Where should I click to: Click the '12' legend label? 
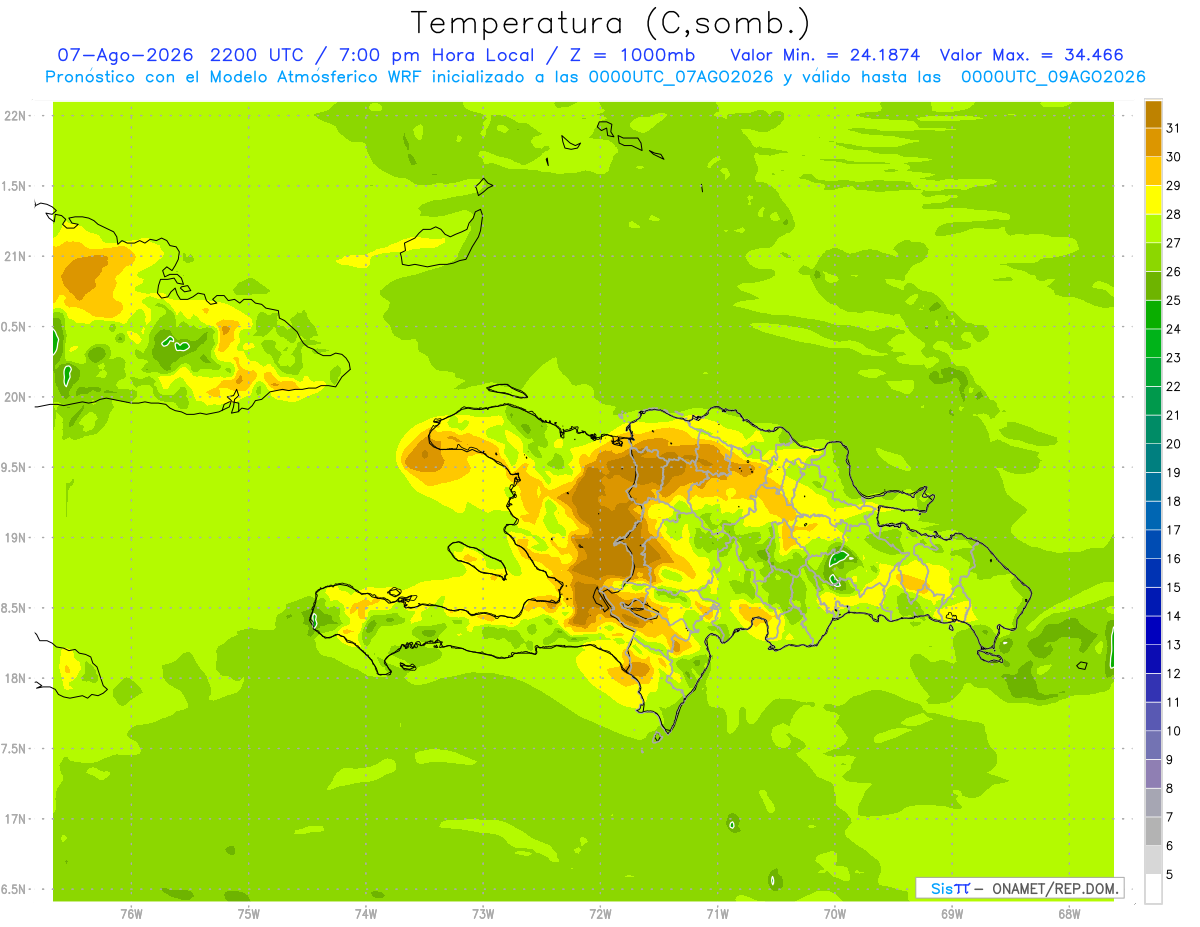point(1173,673)
